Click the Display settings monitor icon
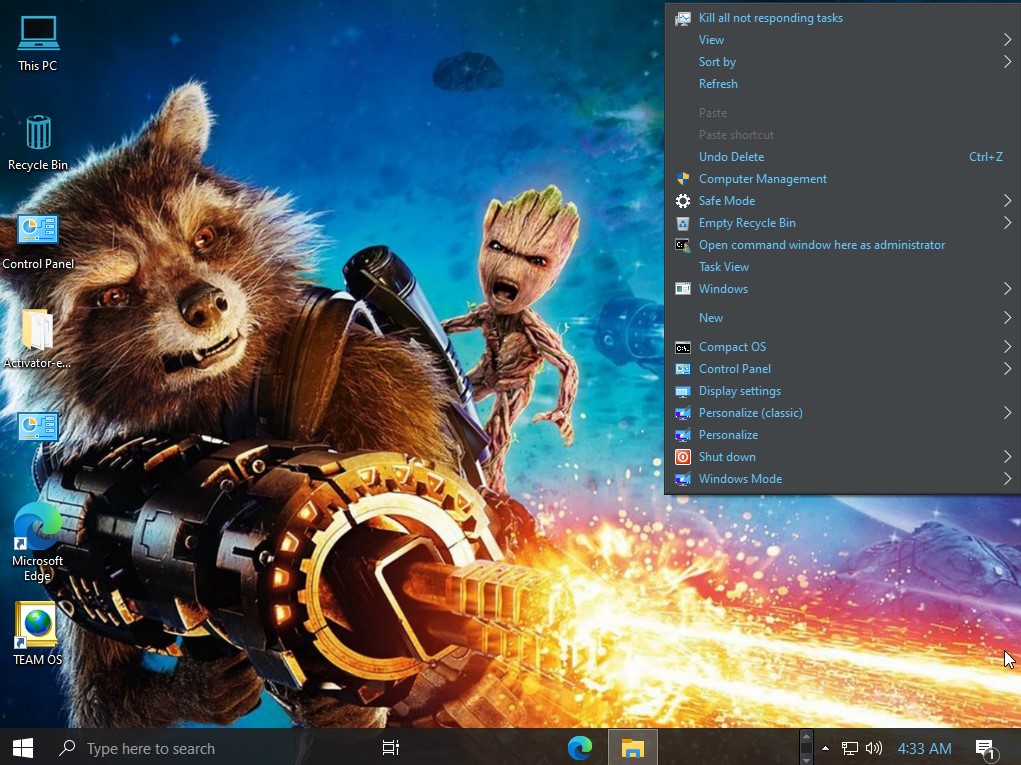The height and width of the screenshot is (765, 1021). click(682, 391)
